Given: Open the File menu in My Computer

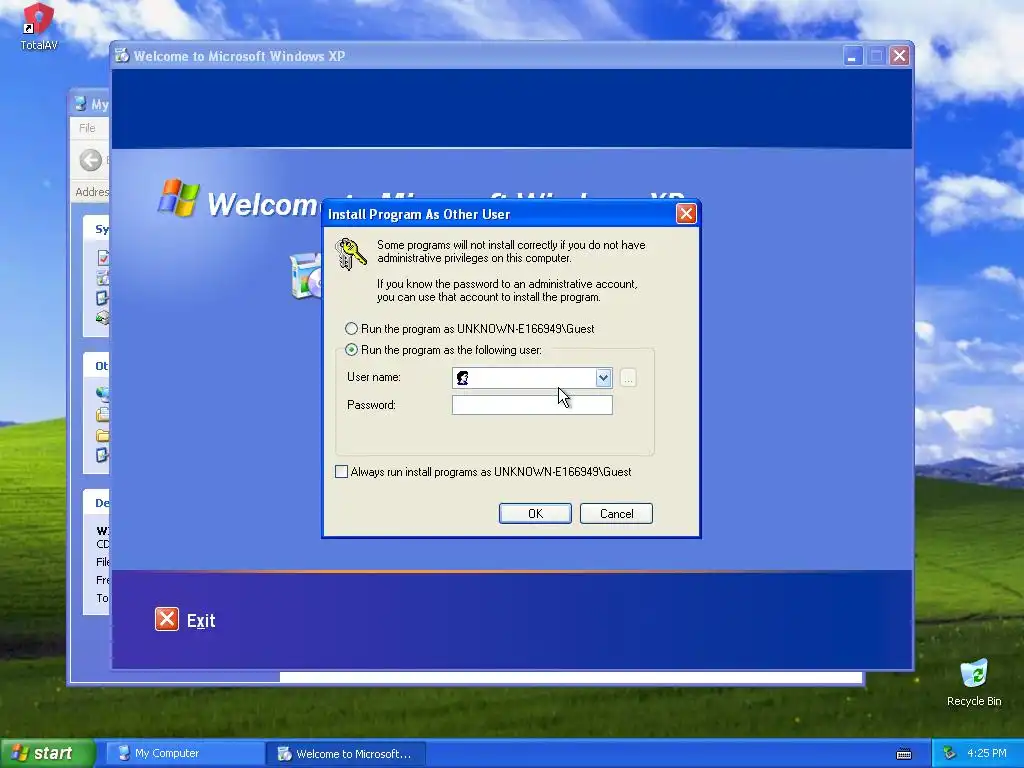Looking at the screenshot, I should [x=87, y=128].
